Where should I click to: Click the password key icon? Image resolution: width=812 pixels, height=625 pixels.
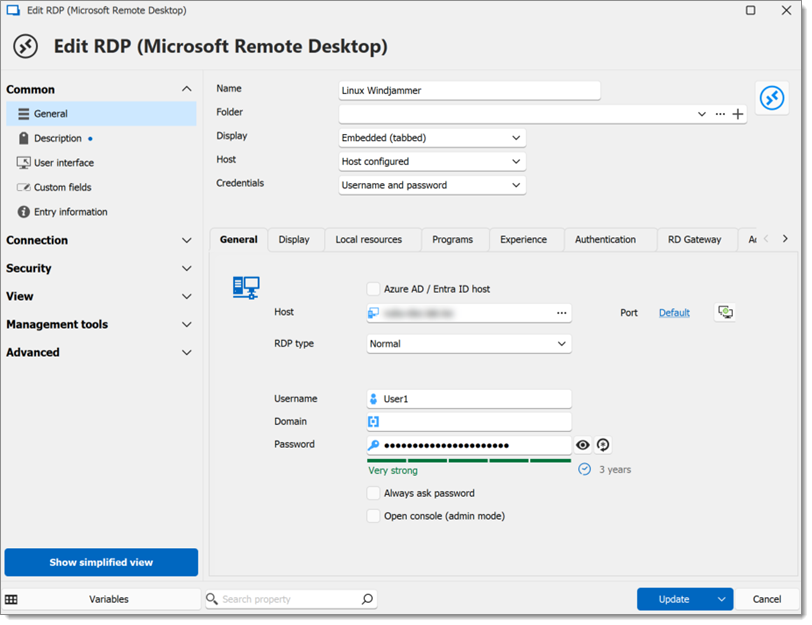(373, 445)
